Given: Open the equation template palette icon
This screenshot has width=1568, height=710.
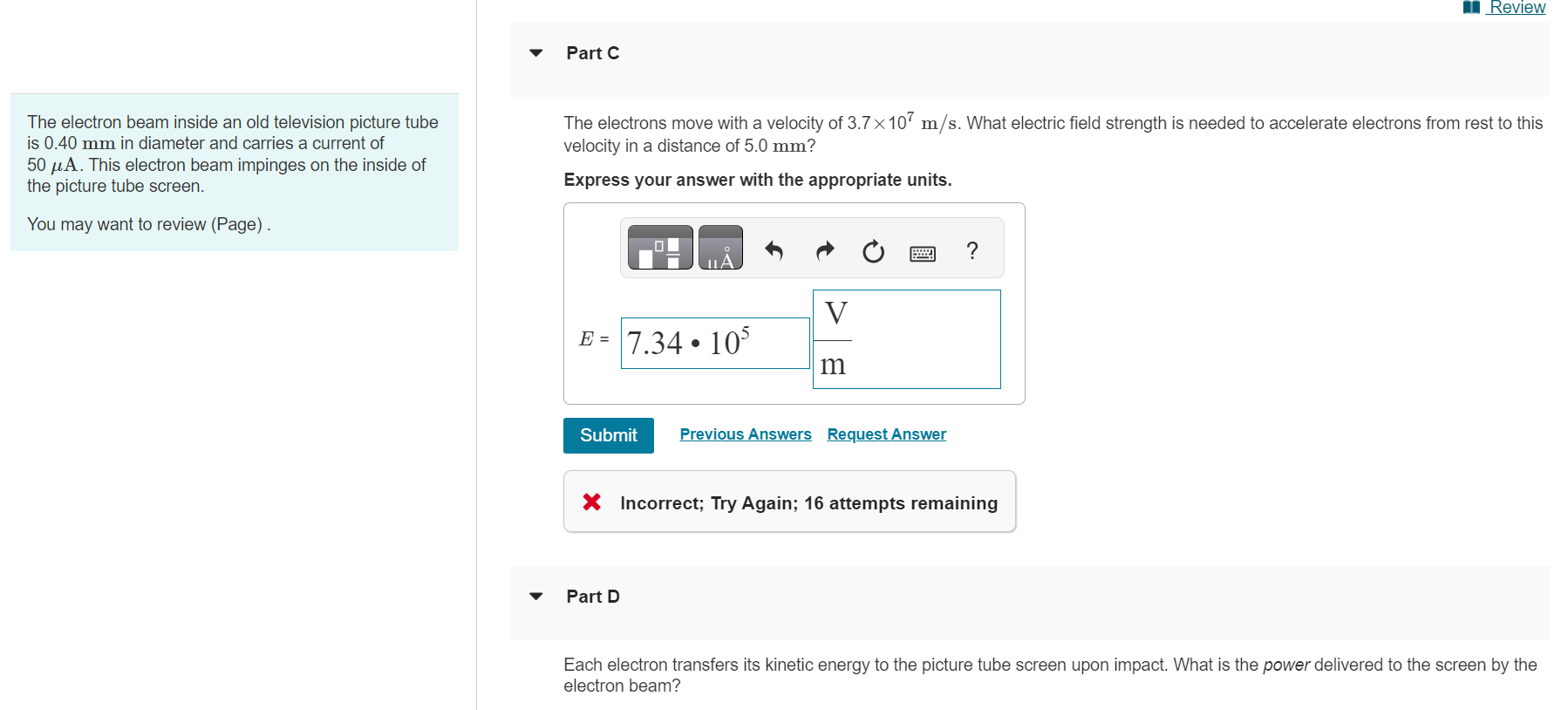Looking at the screenshot, I should 660,248.
